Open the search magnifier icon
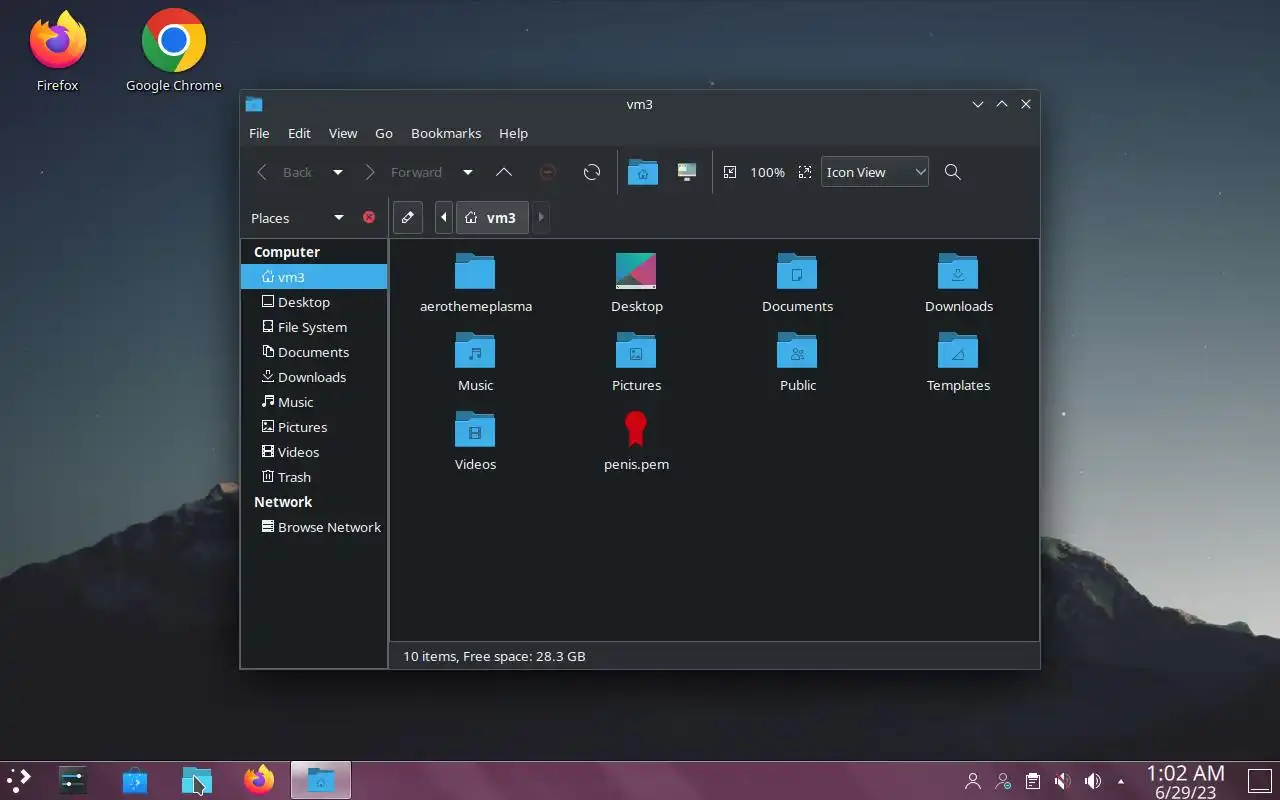 (953, 172)
